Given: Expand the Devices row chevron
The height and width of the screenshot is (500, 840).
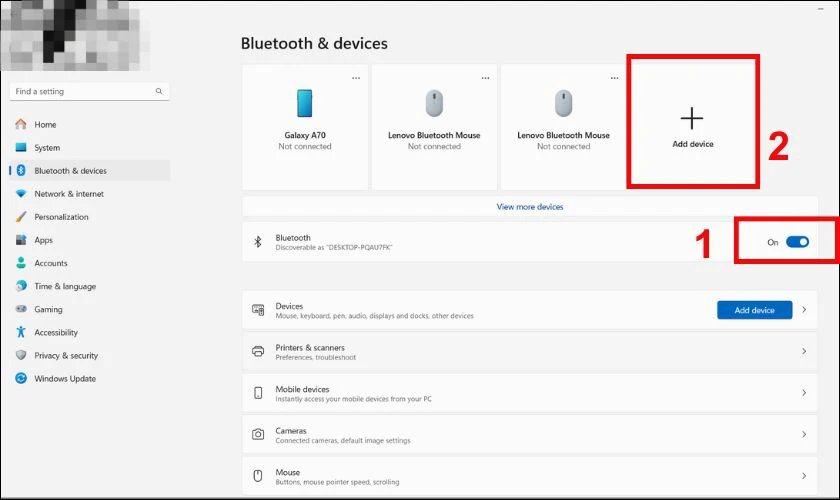Looking at the screenshot, I should tap(804, 310).
